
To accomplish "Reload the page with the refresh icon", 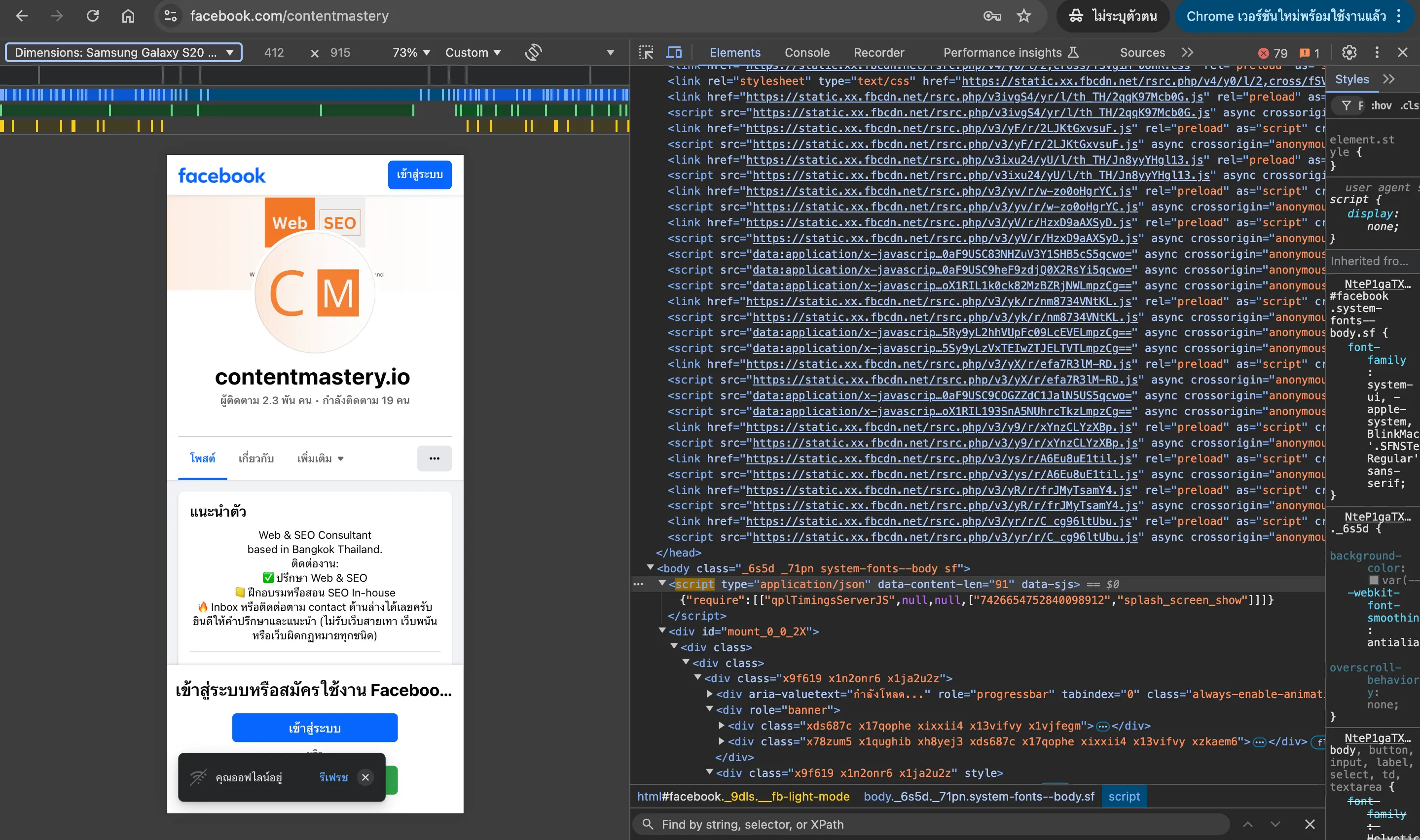I will click(93, 16).
